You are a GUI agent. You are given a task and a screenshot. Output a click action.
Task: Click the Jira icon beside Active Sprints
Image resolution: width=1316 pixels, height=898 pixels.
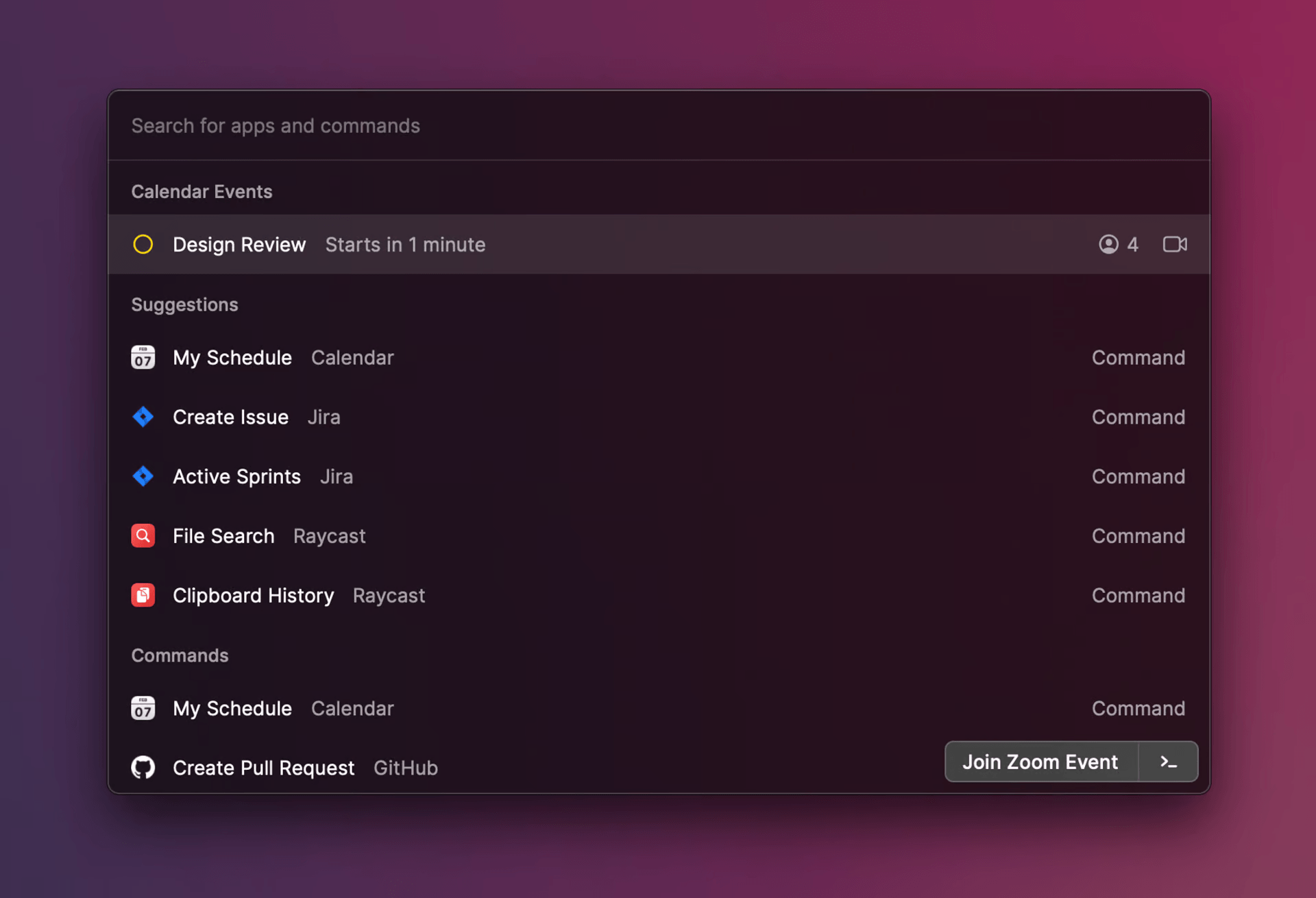(x=143, y=476)
